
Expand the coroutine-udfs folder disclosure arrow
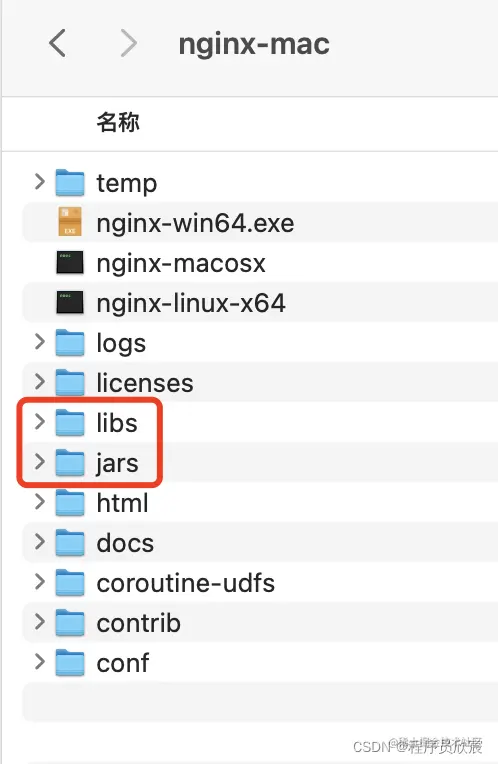tap(40, 581)
